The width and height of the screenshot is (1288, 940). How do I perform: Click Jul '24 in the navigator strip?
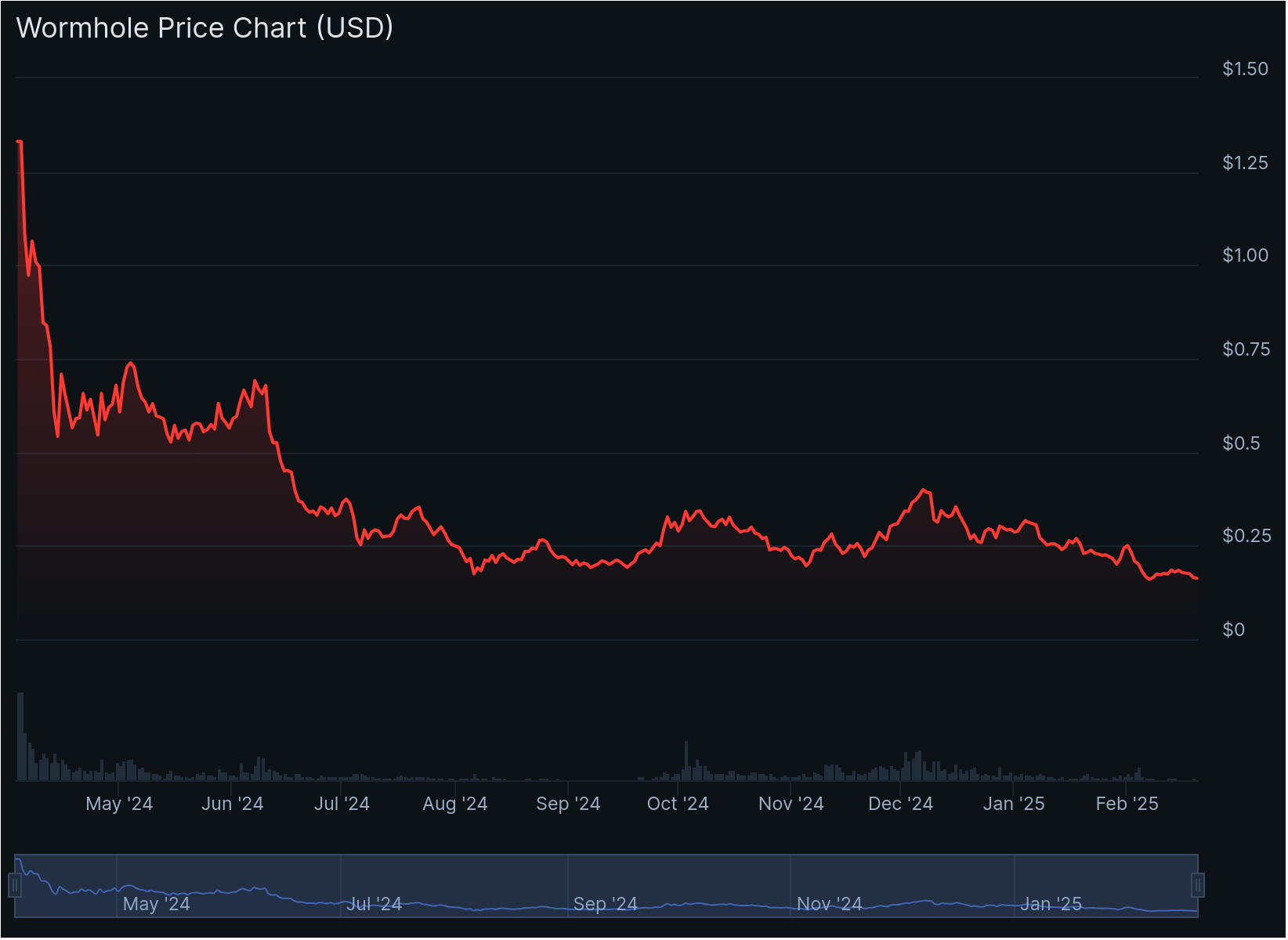tap(374, 904)
